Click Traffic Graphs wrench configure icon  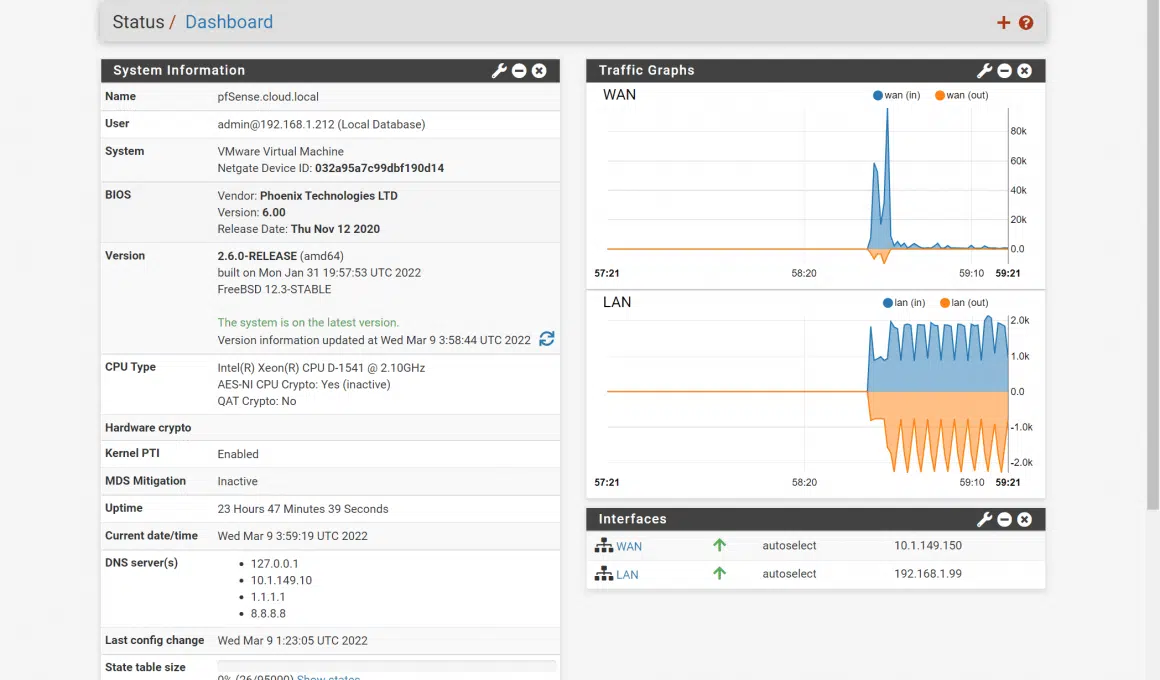pyautogui.click(x=984, y=71)
